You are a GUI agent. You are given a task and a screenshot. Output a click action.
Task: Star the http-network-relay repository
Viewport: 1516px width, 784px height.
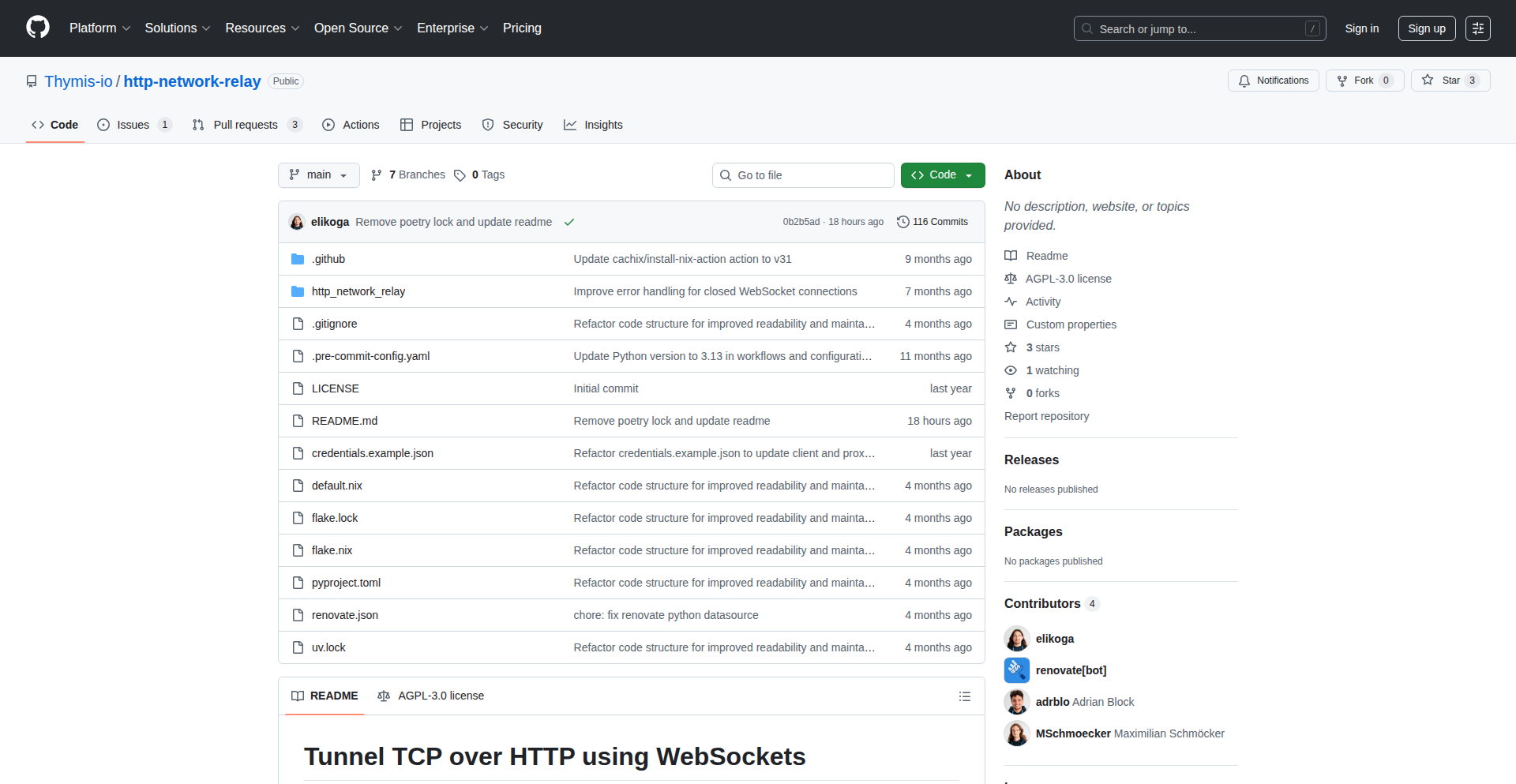point(1450,81)
